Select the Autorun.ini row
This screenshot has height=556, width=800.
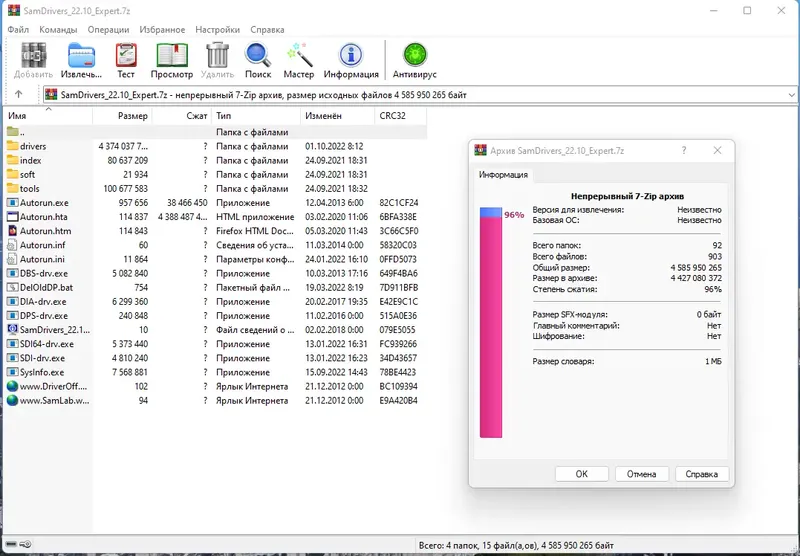215,259
